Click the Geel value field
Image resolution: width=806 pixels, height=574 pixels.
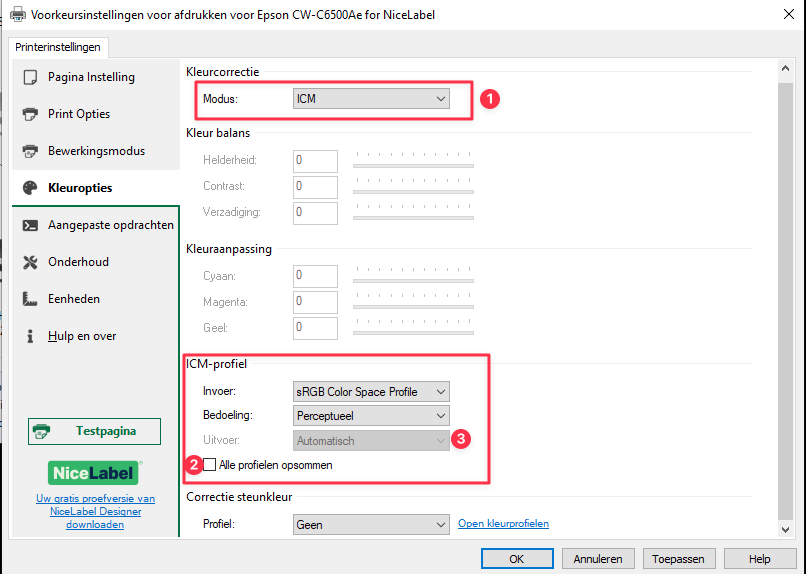point(315,328)
